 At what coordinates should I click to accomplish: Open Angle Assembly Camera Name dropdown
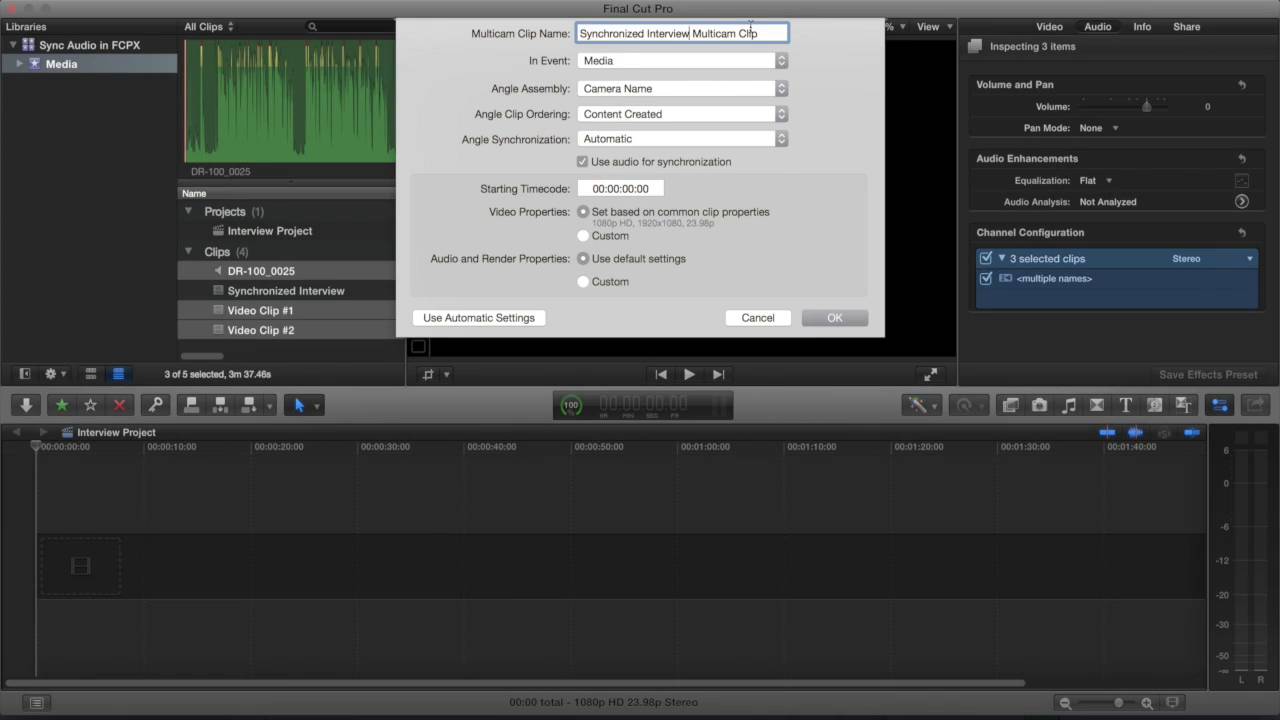tap(682, 88)
